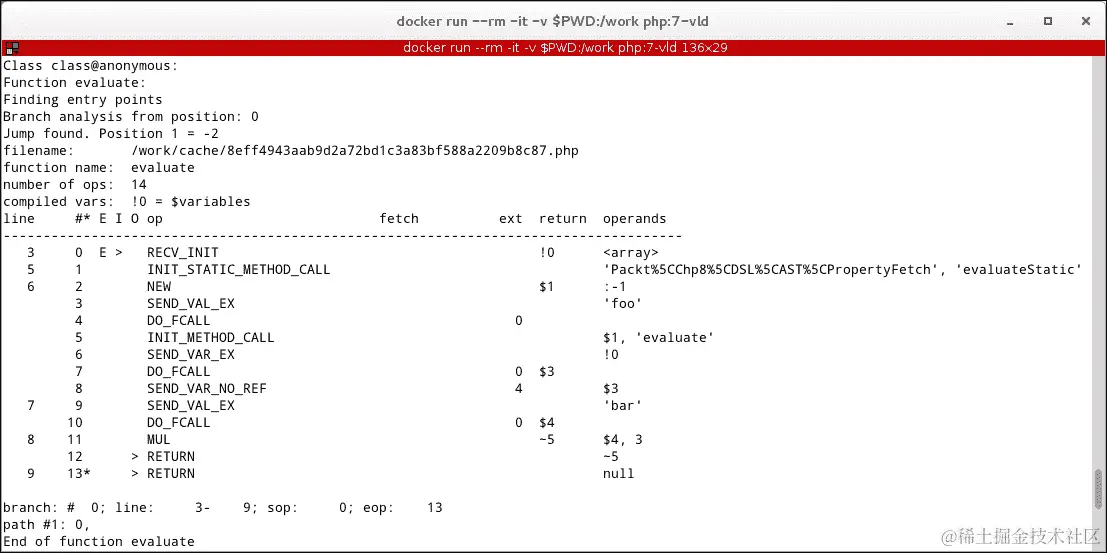Click the op number '13*'

point(79,472)
